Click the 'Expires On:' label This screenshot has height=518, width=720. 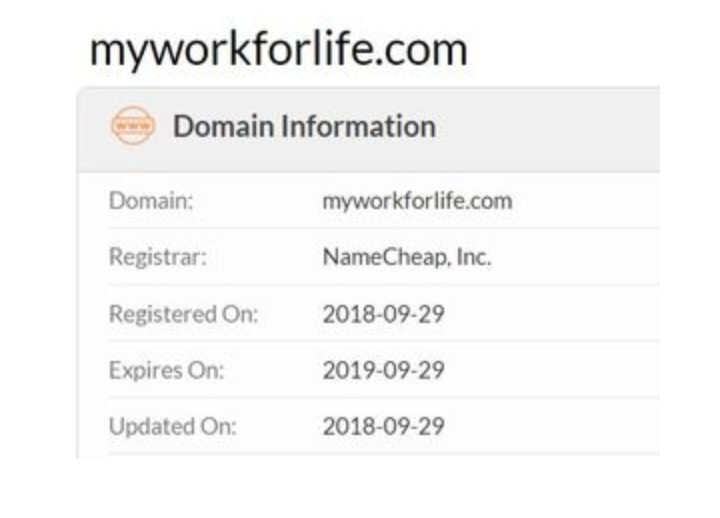(166, 370)
